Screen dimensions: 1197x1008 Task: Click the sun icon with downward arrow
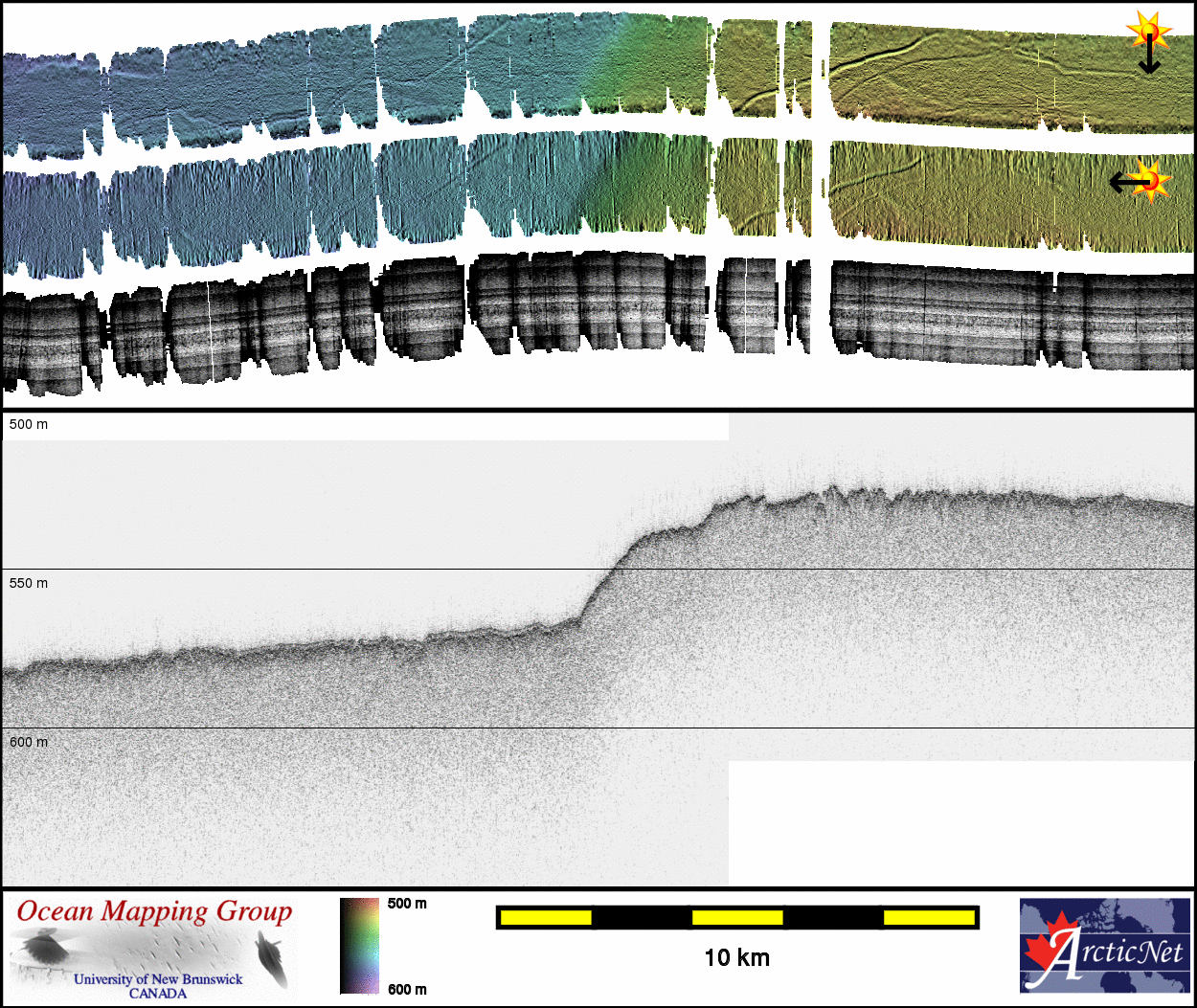pos(1148,31)
